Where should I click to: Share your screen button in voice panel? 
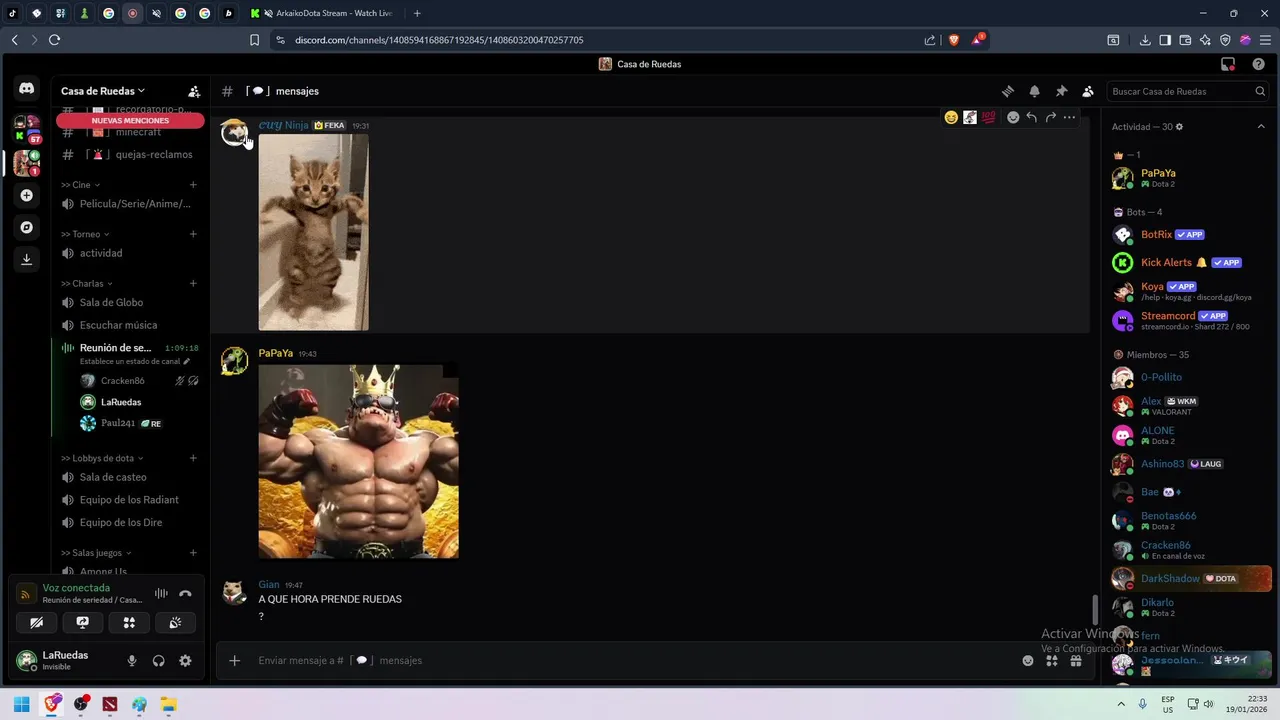[x=83, y=622]
